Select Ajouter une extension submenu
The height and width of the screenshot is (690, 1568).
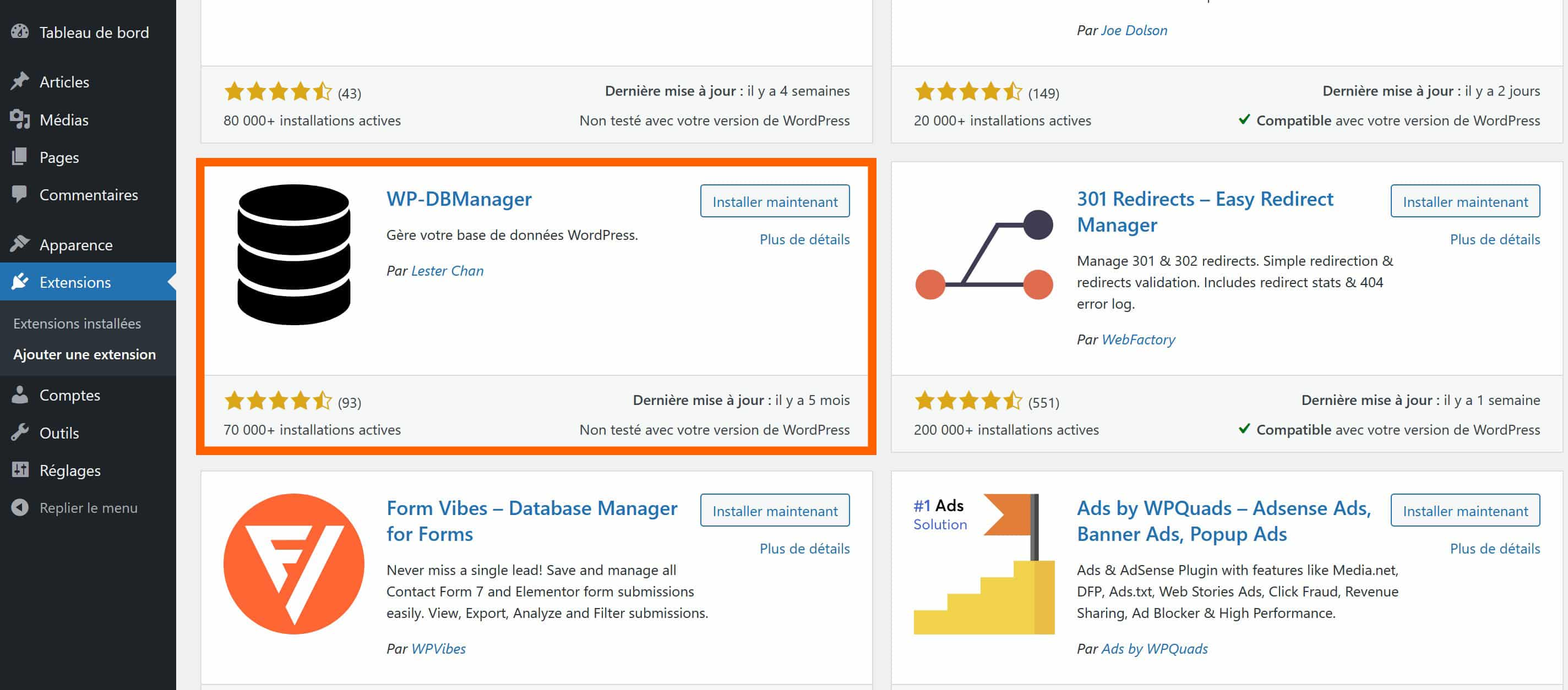[x=85, y=354]
